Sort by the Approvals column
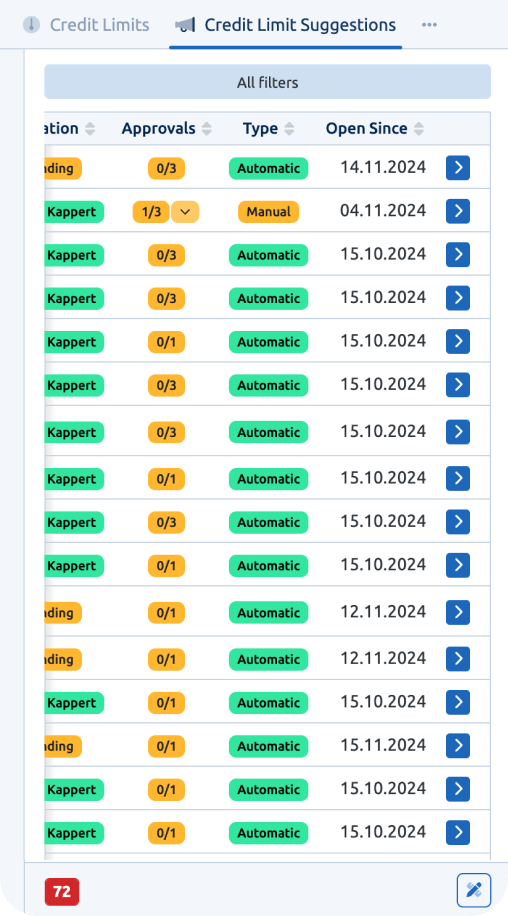 click(x=166, y=129)
